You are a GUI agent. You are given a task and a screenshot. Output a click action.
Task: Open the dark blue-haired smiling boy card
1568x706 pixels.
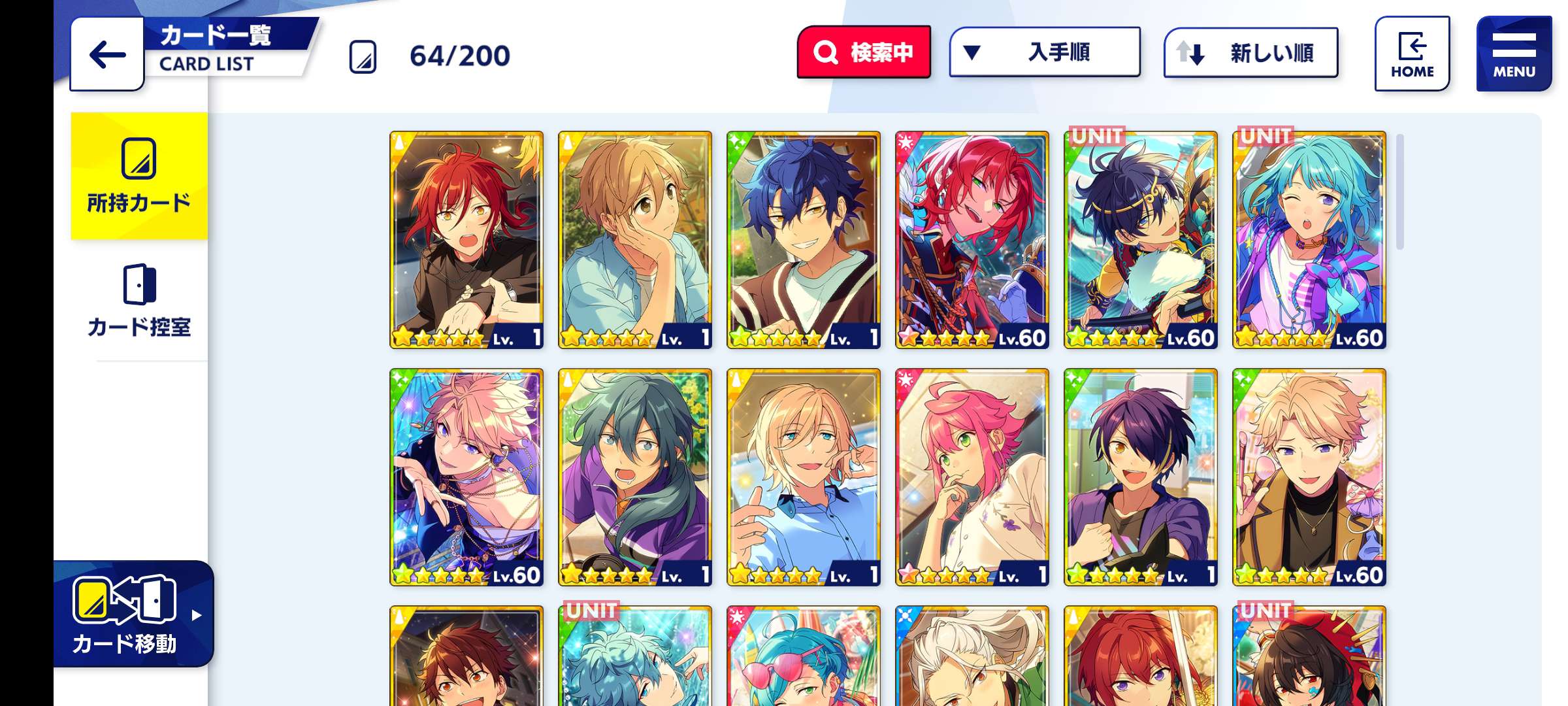tap(804, 240)
